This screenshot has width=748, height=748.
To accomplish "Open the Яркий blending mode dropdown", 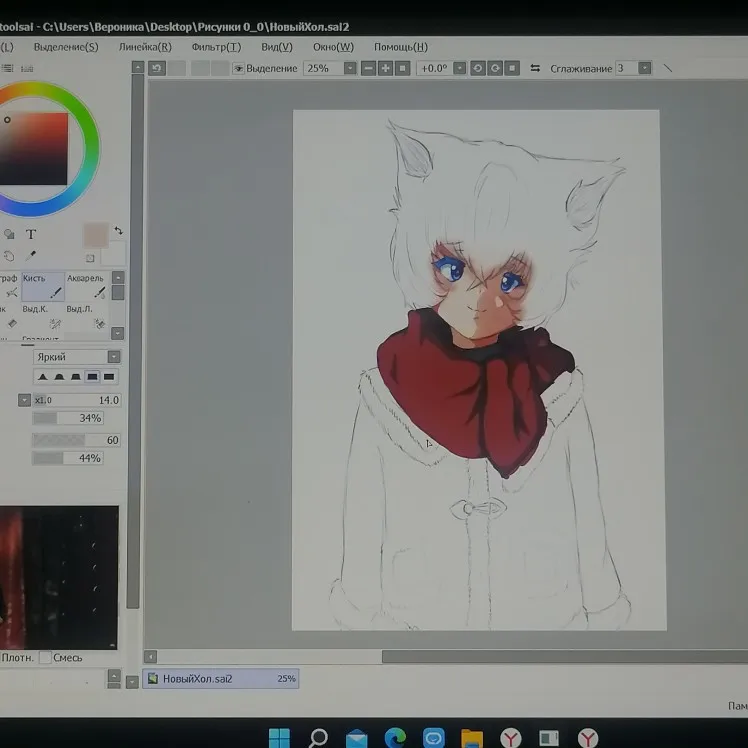I will coord(114,357).
